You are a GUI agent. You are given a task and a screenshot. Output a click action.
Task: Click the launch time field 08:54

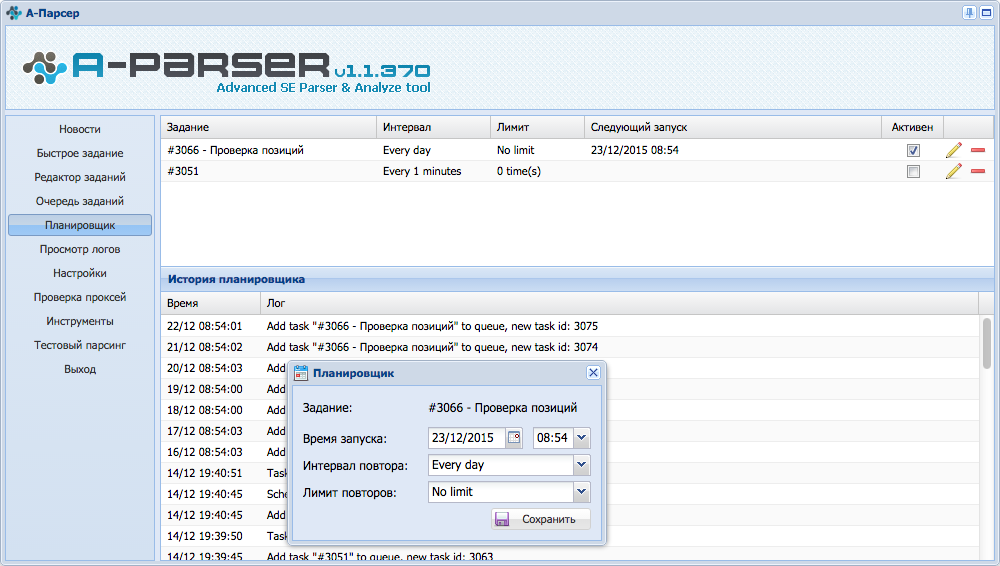(553, 438)
